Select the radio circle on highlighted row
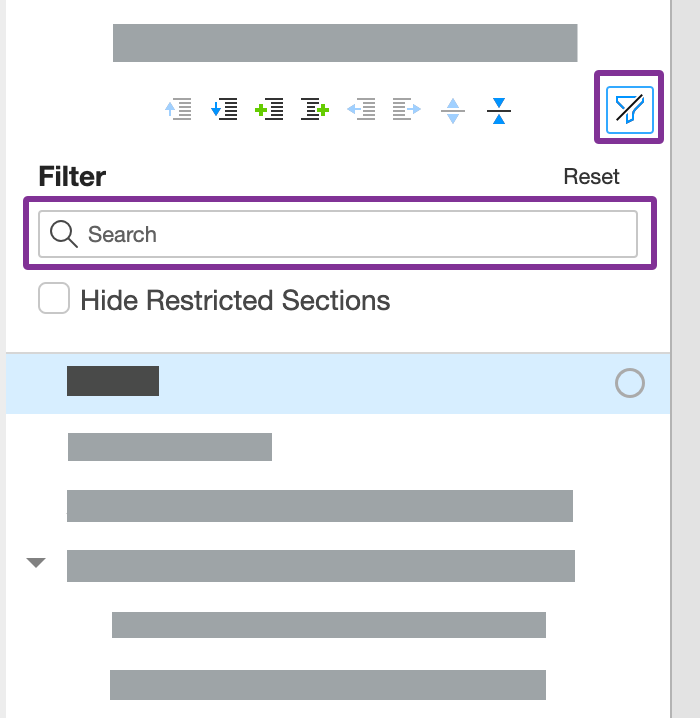Viewport: 700px width, 718px height. point(630,382)
